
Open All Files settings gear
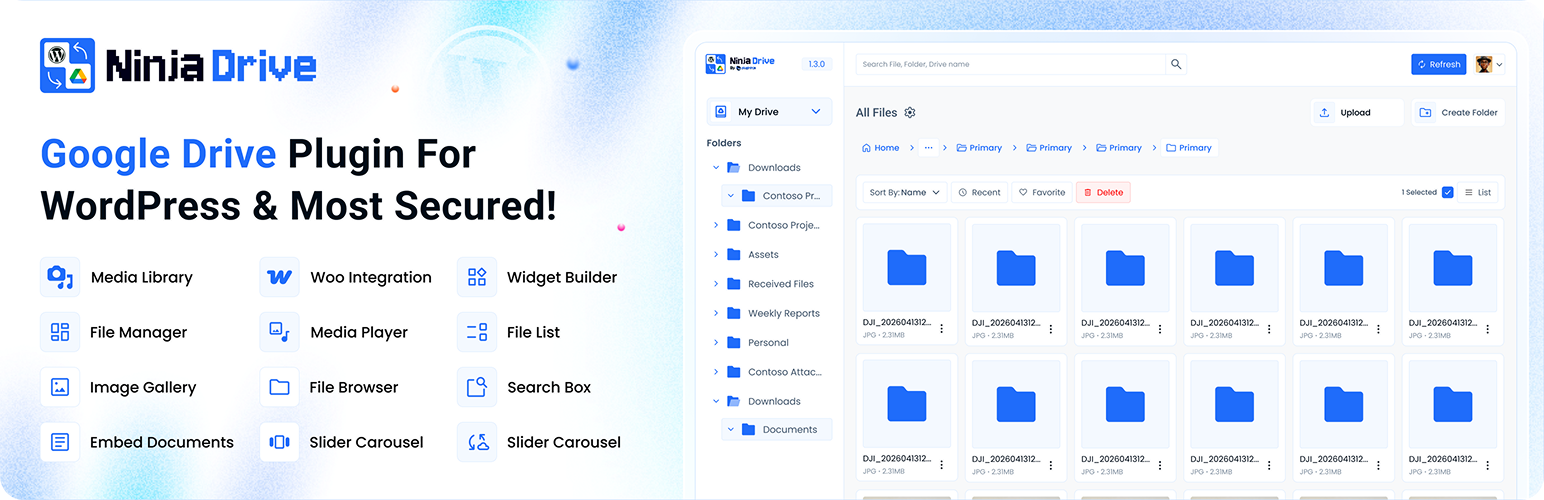coord(910,113)
